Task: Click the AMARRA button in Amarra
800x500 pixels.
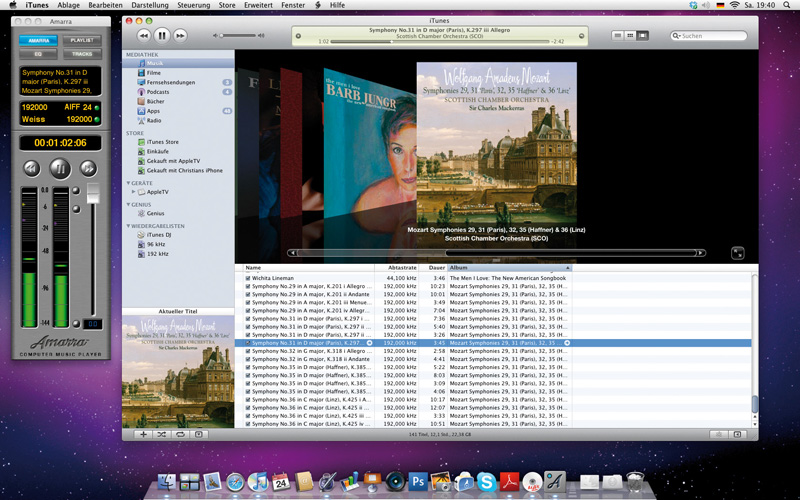Action: [x=38, y=40]
